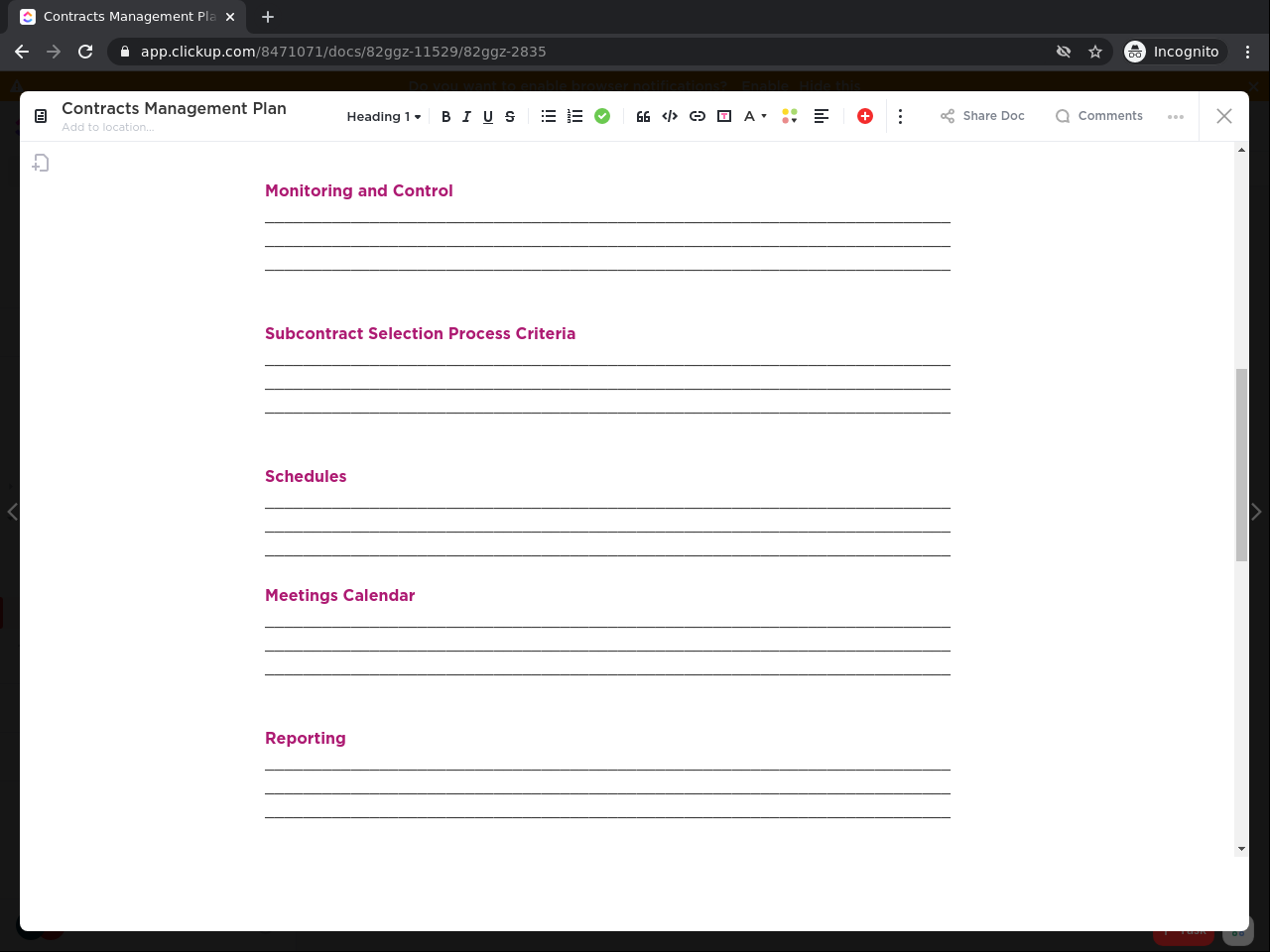Toggle the green checklist button
This screenshot has width=1270, height=952.
[x=602, y=116]
